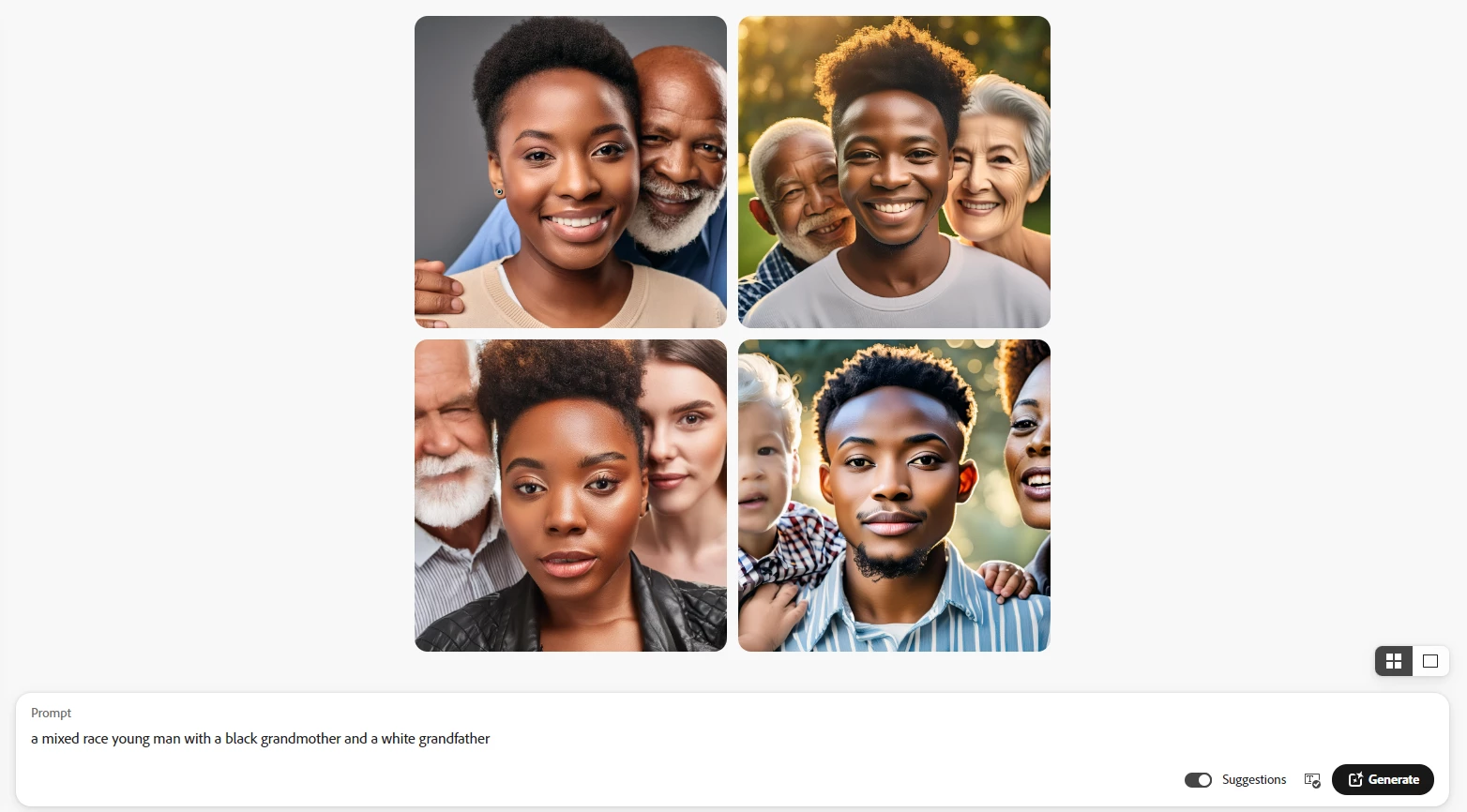Open the bottom-right image with striped shirt
Viewport: 1467px width, 812px height.
click(894, 495)
